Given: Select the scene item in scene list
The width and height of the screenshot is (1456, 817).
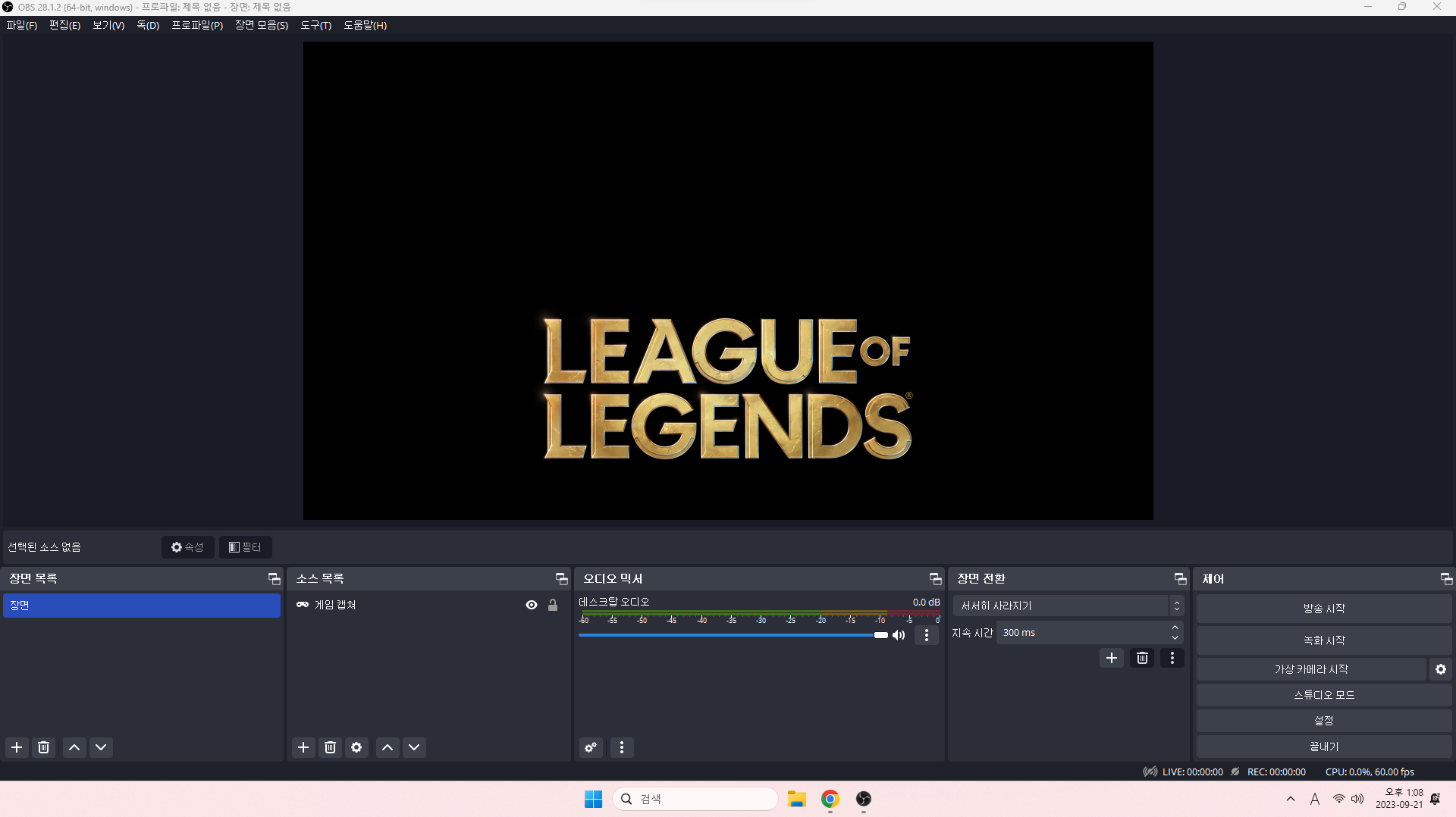Looking at the screenshot, I should (x=142, y=606).
